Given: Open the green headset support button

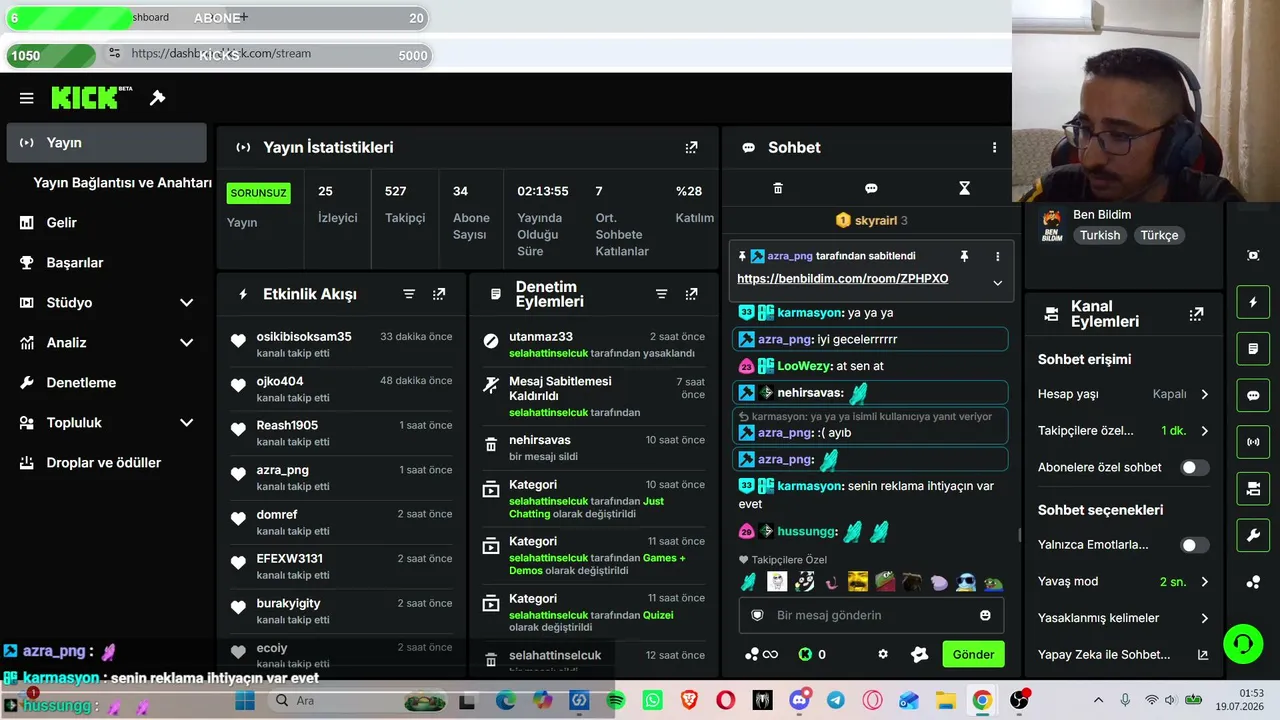Looking at the screenshot, I should point(1243,643).
